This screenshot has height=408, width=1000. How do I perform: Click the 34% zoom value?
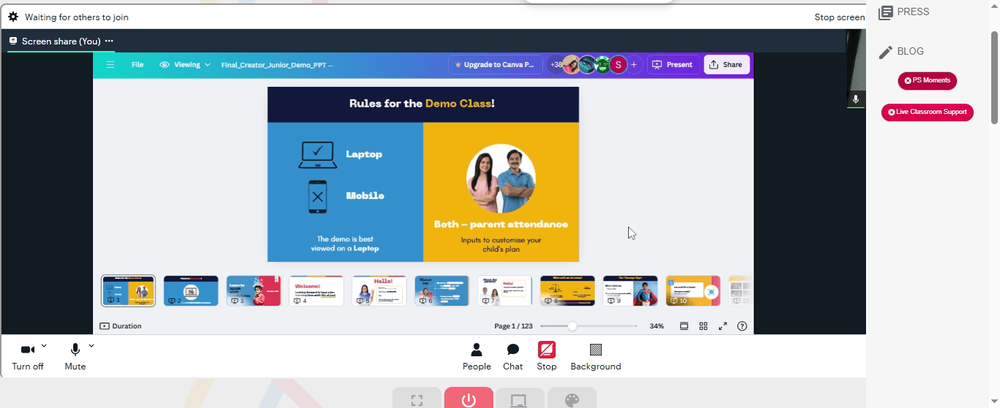click(x=656, y=326)
